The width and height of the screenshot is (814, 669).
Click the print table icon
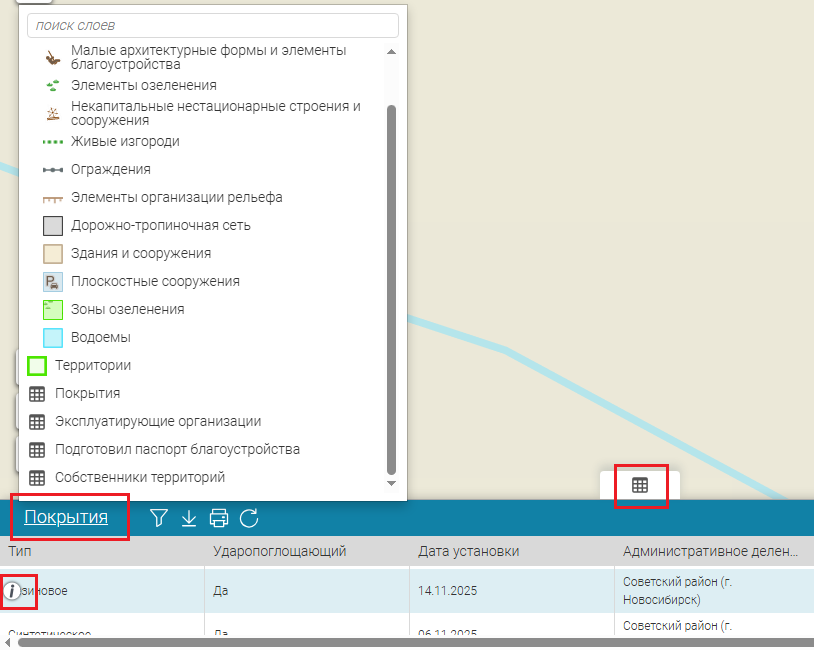click(219, 518)
